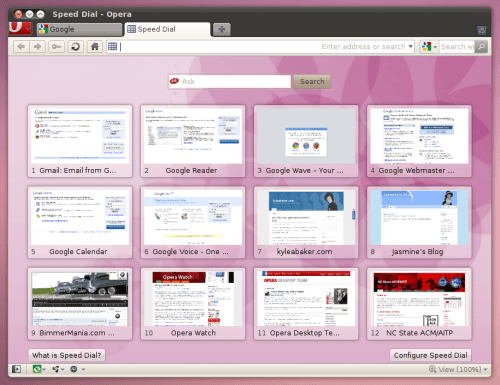
Task: Open Jasmine's Blog speed dial
Action: pyautogui.click(x=419, y=222)
